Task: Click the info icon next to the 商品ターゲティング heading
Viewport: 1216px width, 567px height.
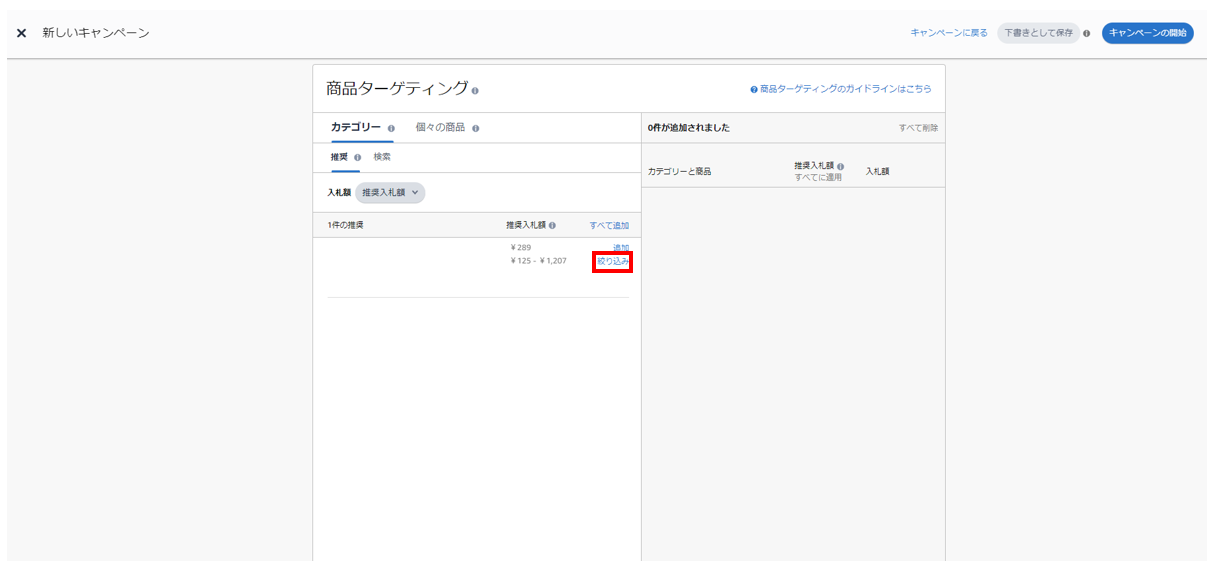Action: click(x=475, y=90)
